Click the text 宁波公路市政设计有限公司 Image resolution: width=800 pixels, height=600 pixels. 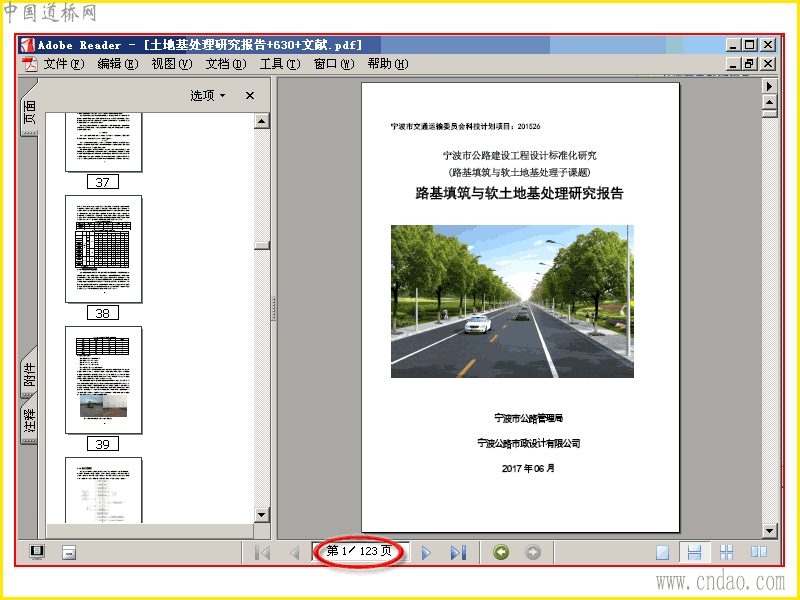click(529, 443)
